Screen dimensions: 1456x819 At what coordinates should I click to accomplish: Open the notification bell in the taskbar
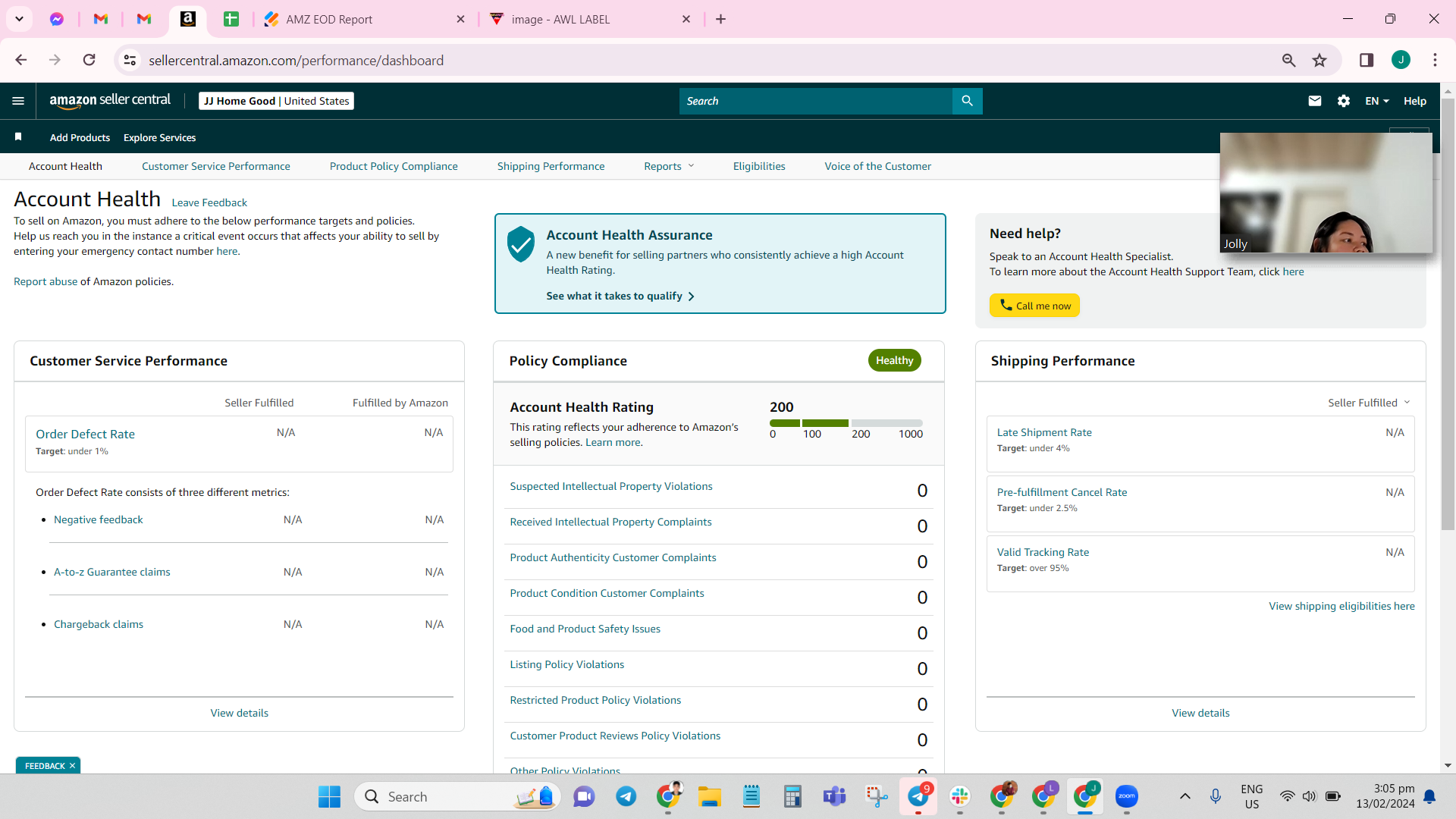coord(1429,796)
